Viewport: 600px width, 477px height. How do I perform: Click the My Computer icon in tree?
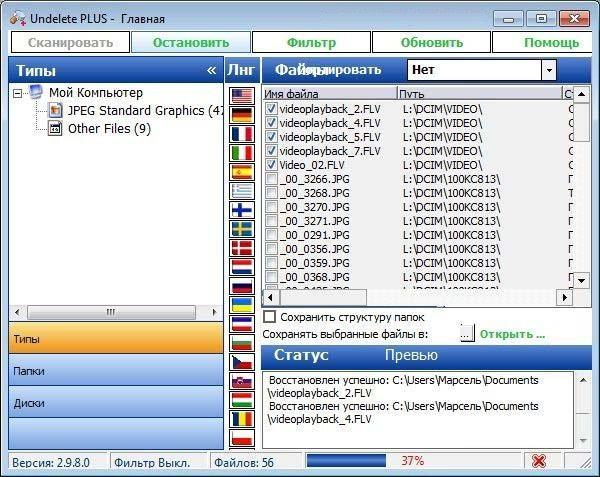pos(36,92)
